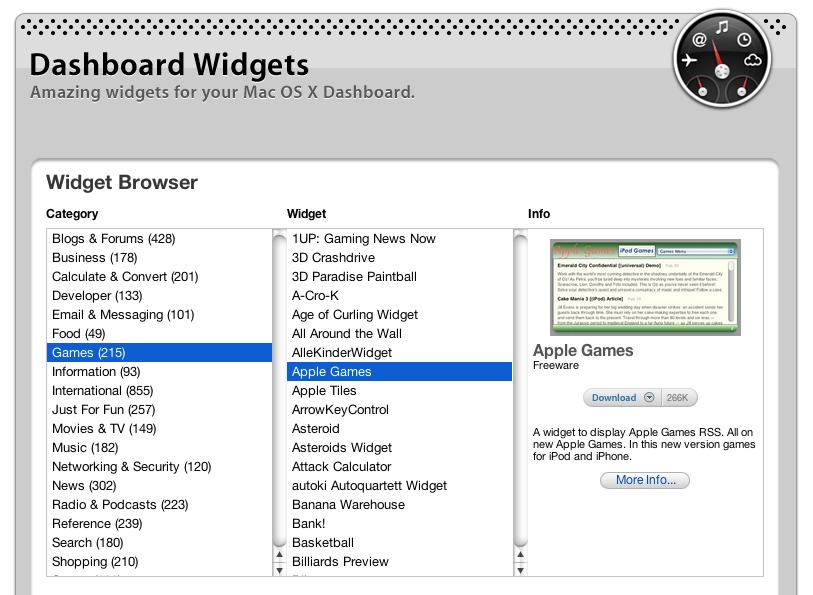This screenshot has width=813, height=595.
Task: Select the autoki Autoquartett Widget entry
Action: coord(399,486)
